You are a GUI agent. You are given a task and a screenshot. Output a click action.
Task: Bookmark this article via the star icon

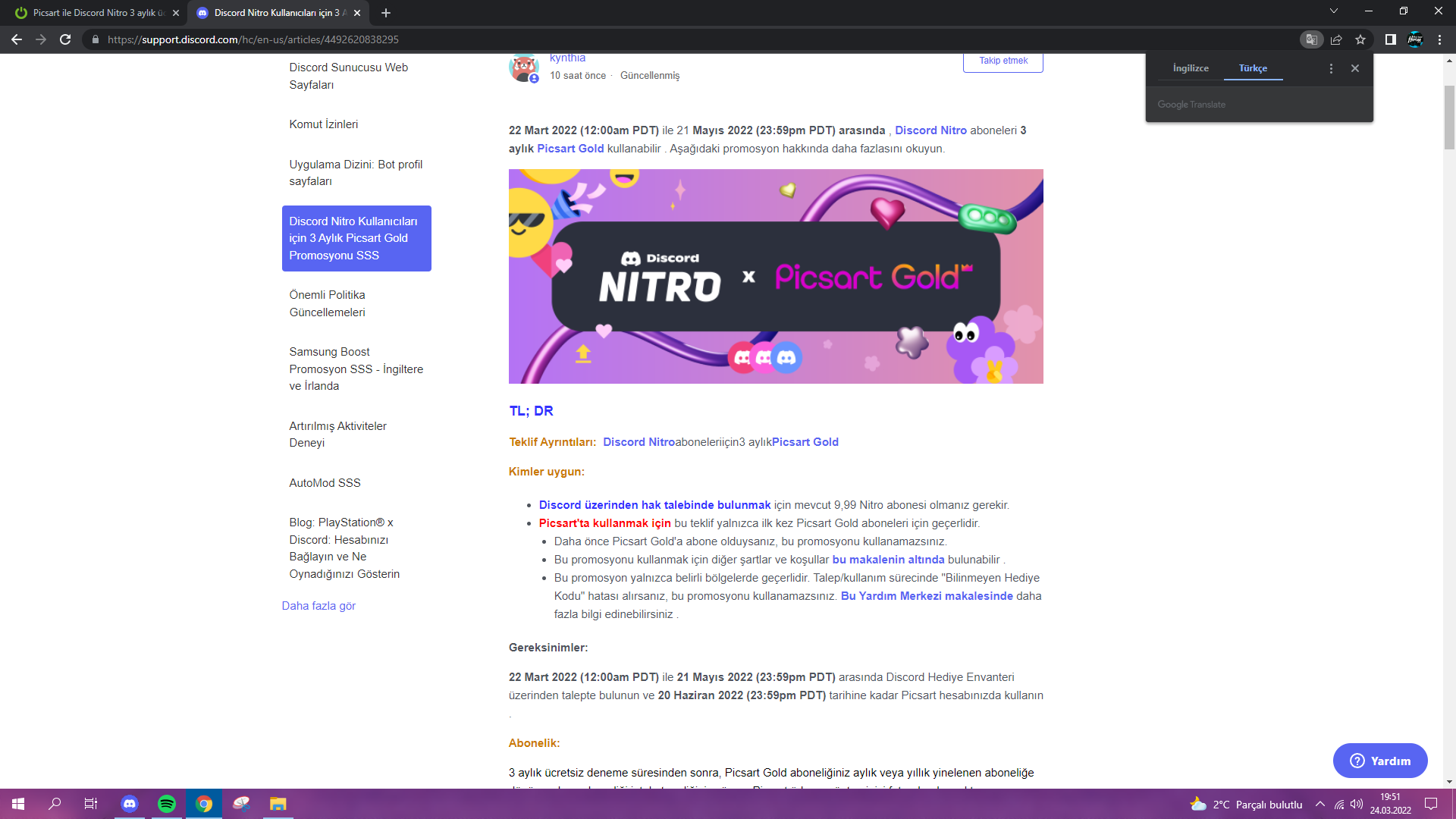(x=1360, y=39)
